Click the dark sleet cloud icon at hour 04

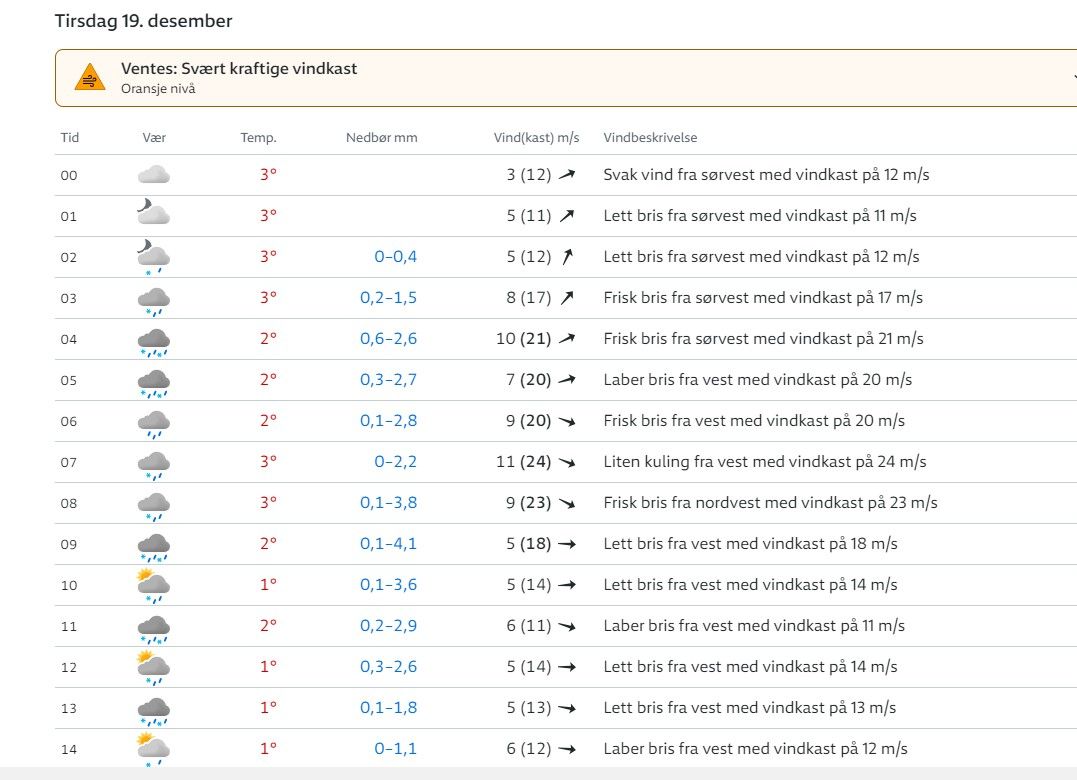pos(153,340)
